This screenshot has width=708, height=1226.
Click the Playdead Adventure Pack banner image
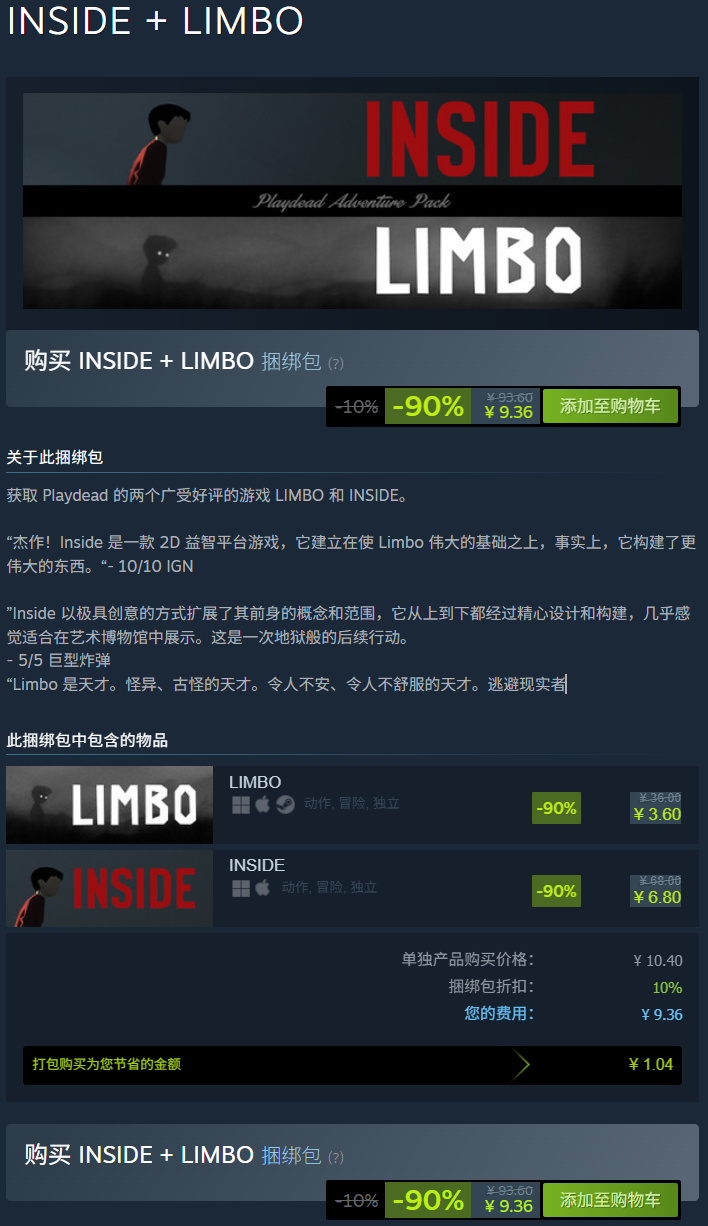(x=352, y=201)
